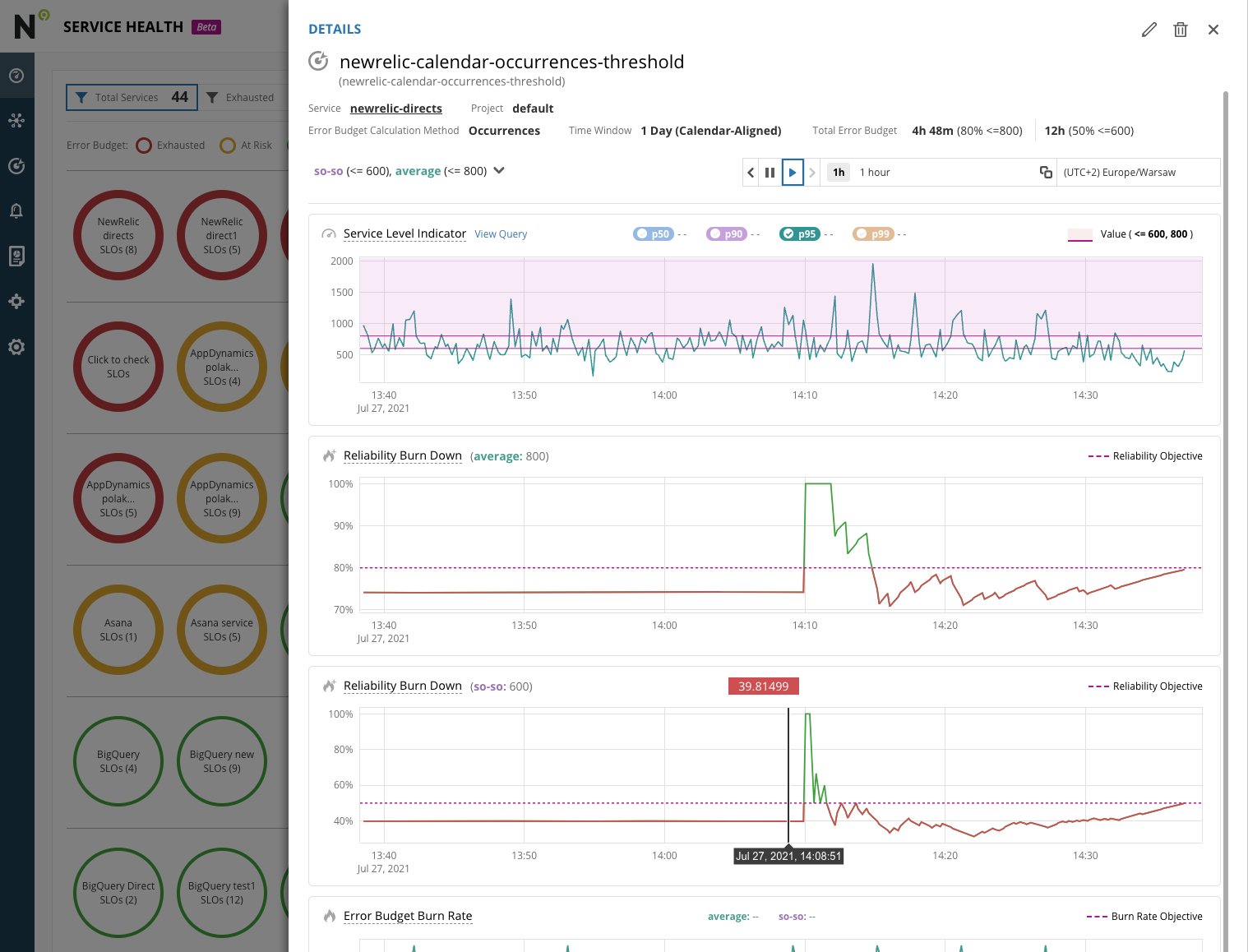Select Total Services 44 filter
Screen dimensions: 1248x952
(x=132, y=97)
